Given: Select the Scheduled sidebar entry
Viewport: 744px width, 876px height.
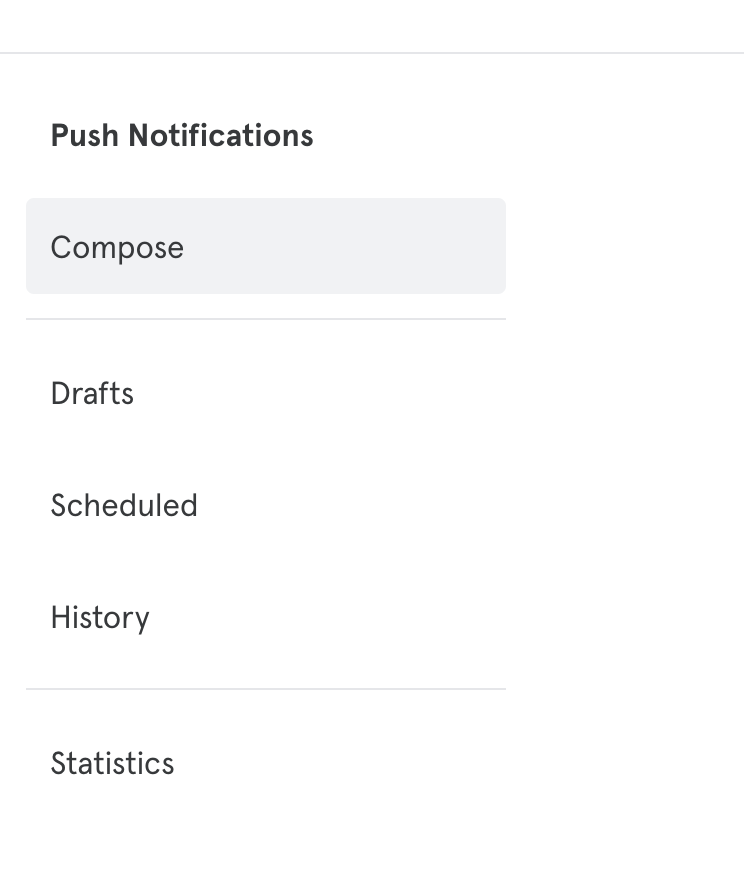Looking at the screenshot, I should (x=124, y=505).
